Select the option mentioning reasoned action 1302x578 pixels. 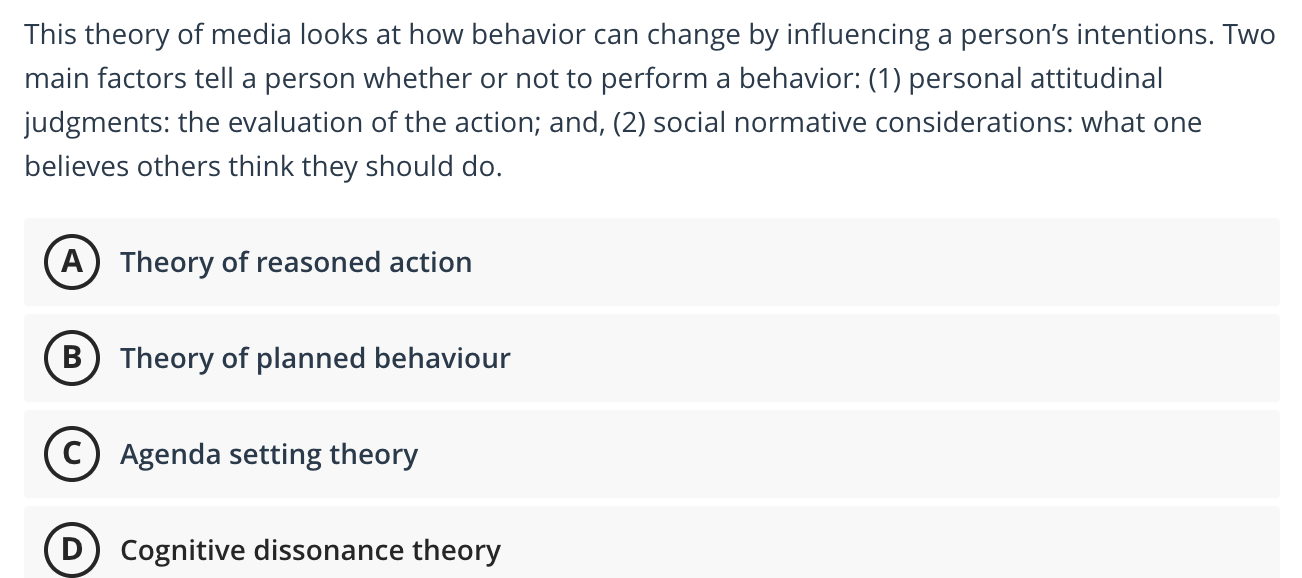click(x=296, y=262)
